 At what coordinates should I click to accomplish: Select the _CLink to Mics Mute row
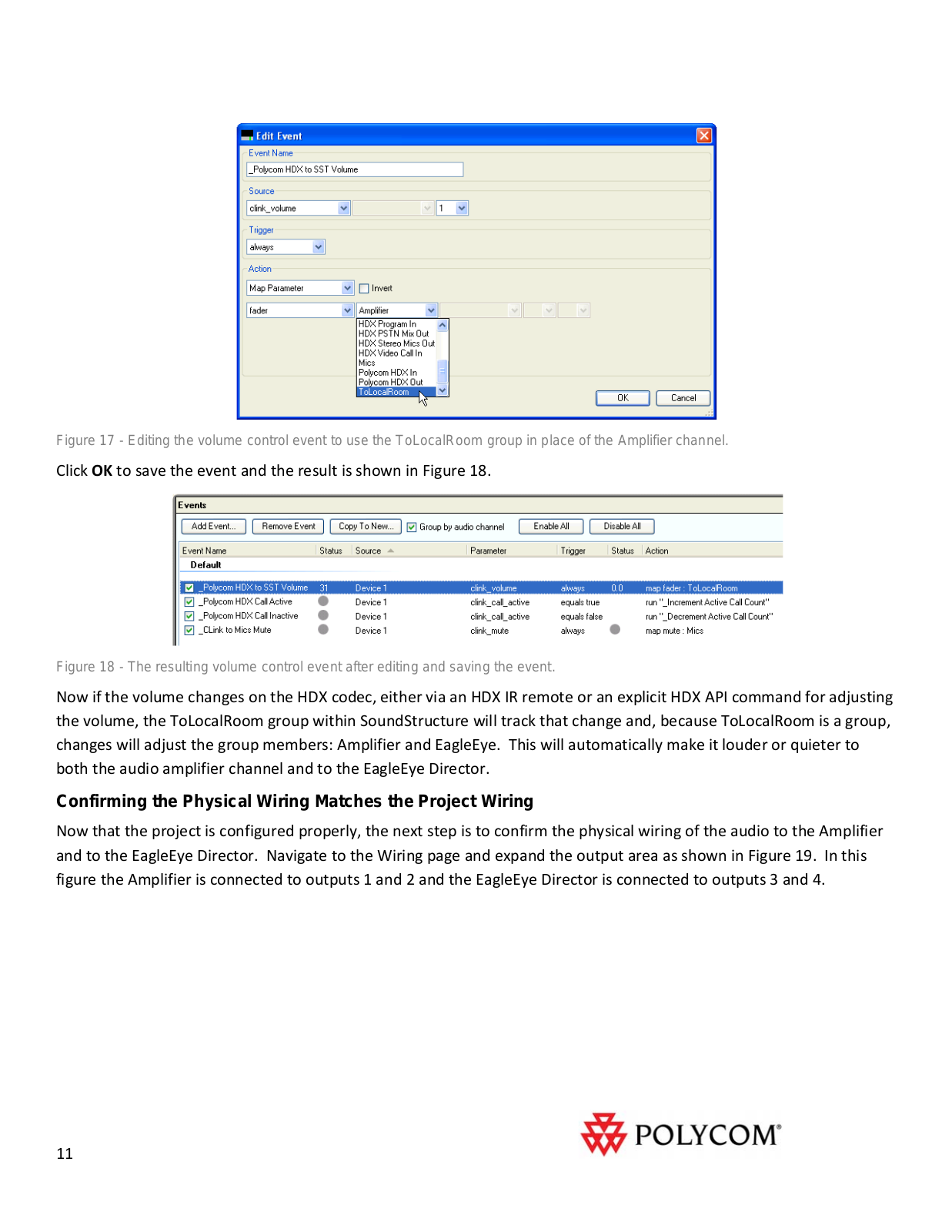coord(481,631)
